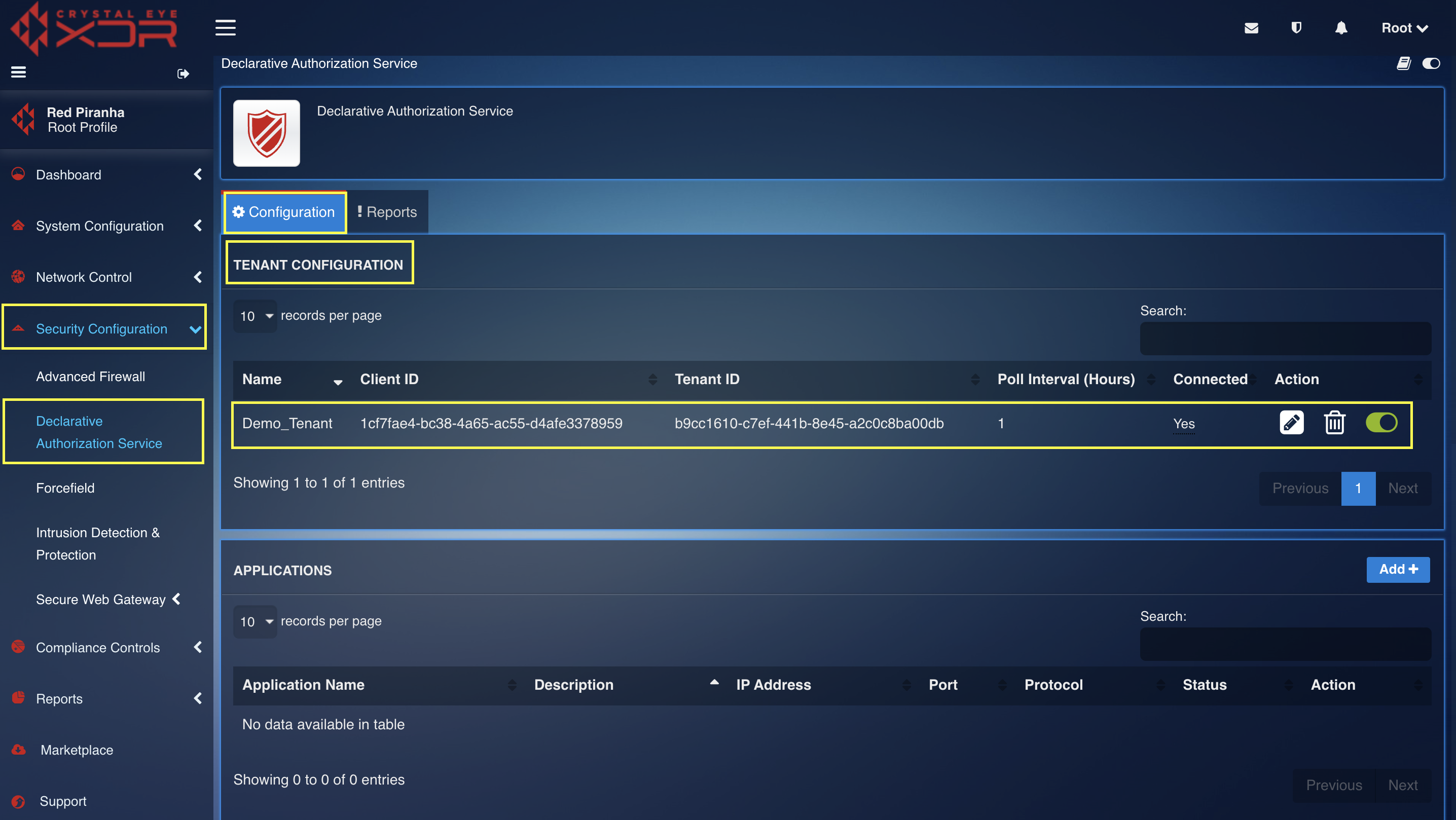
Task: Click the shield security status icon
Action: (x=1296, y=28)
